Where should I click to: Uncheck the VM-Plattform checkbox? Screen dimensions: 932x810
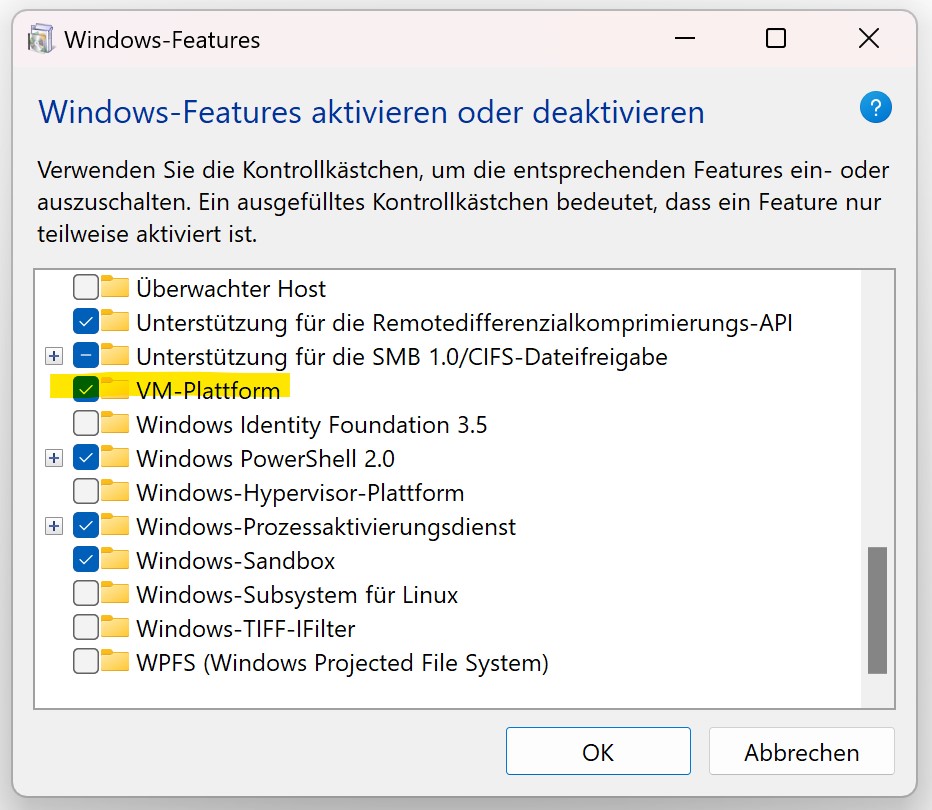click(x=86, y=390)
